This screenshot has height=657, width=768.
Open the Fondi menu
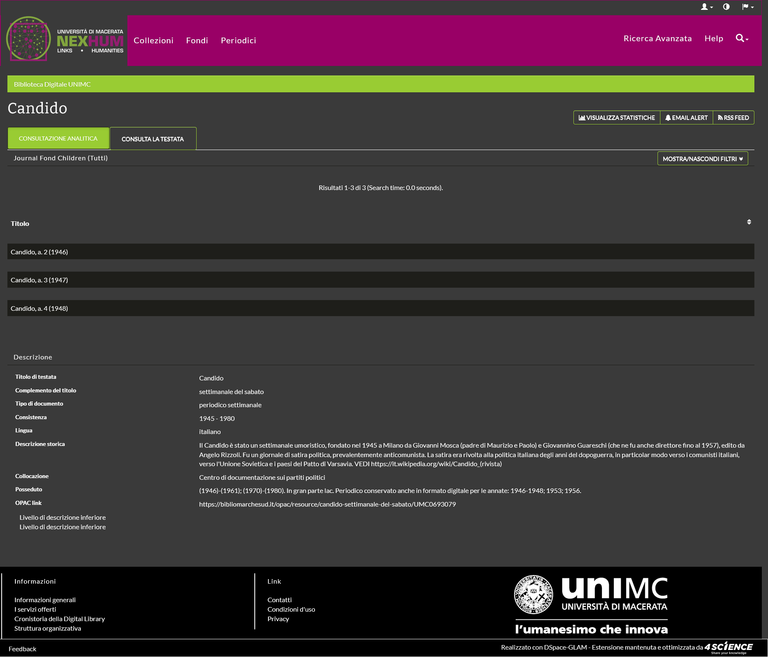click(197, 40)
